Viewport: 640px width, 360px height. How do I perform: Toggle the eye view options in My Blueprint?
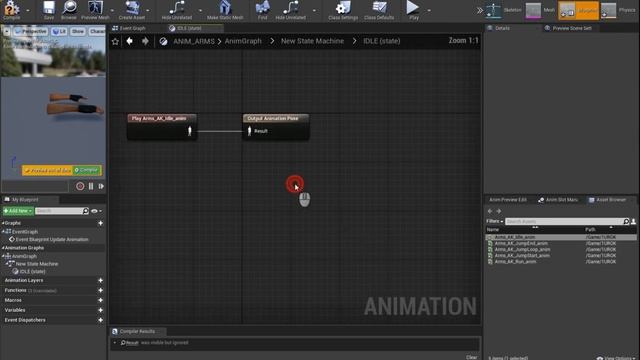[96, 211]
